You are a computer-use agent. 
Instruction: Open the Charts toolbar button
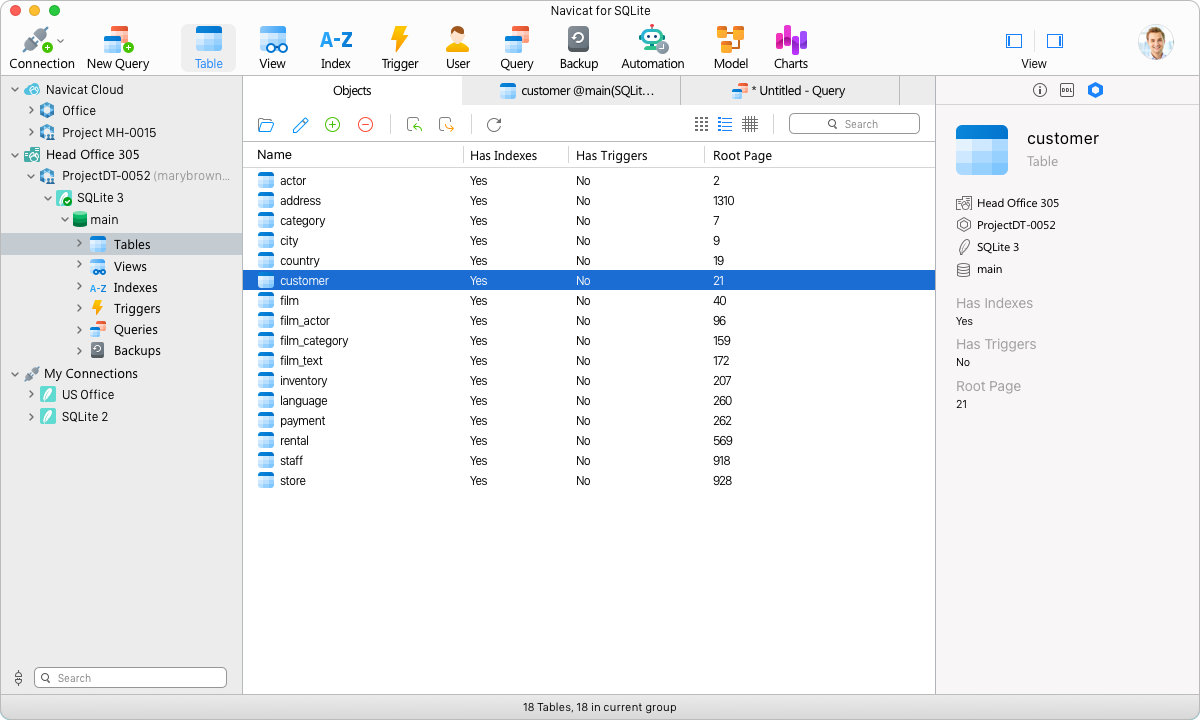pyautogui.click(x=791, y=48)
